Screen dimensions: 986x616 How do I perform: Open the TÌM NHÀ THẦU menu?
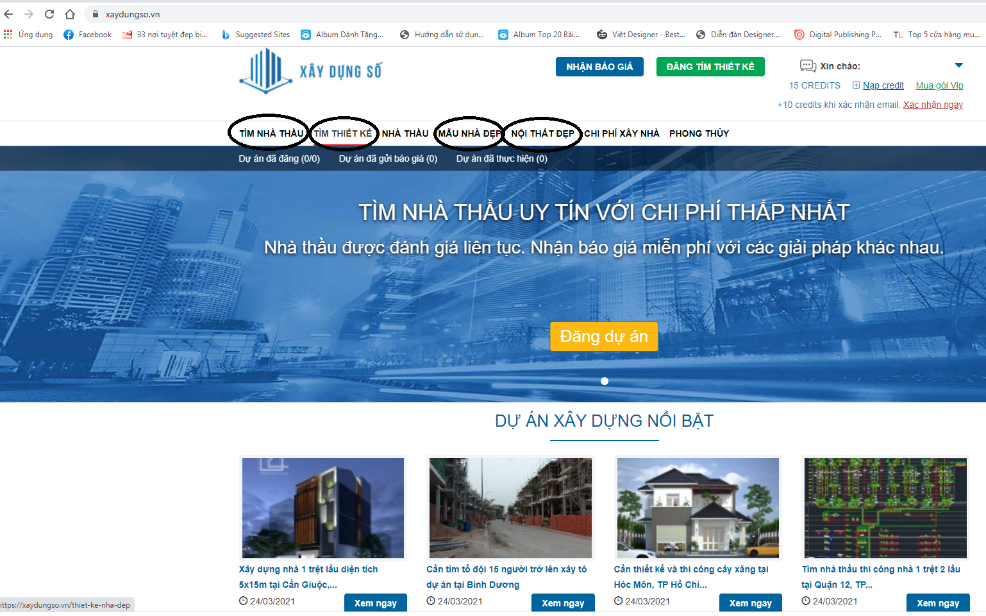pos(270,133)
